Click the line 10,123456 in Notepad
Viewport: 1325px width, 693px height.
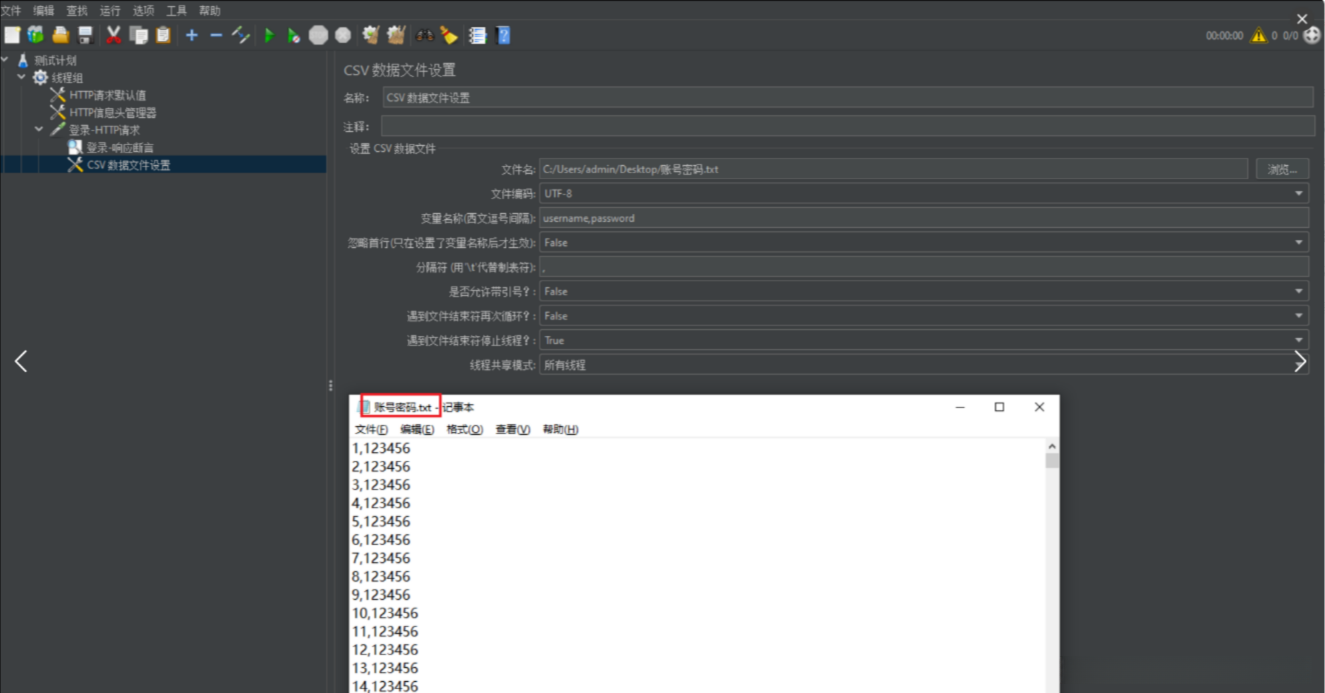385,613
